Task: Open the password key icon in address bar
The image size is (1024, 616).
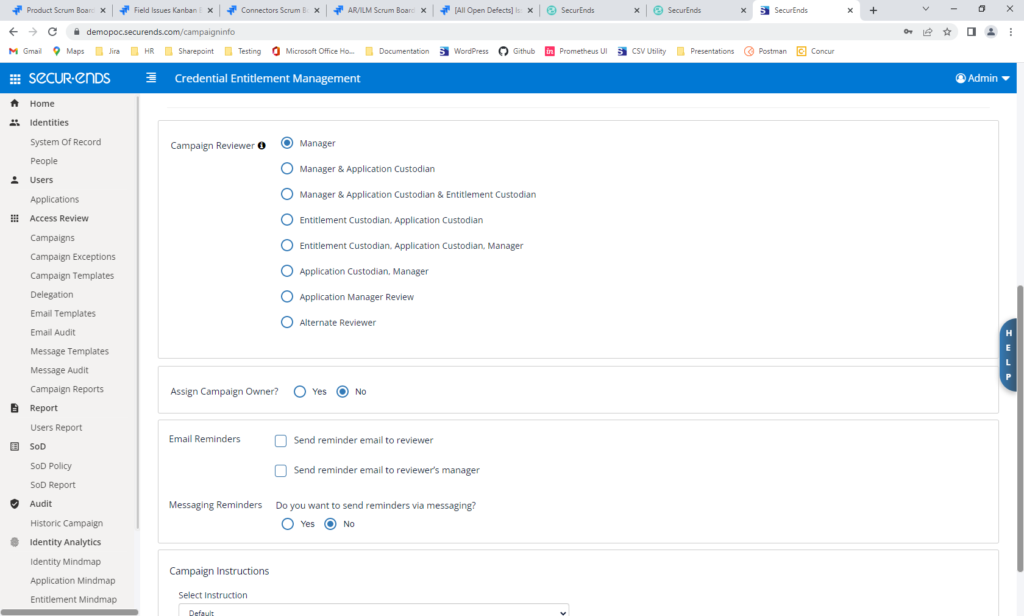Action: 908,31
